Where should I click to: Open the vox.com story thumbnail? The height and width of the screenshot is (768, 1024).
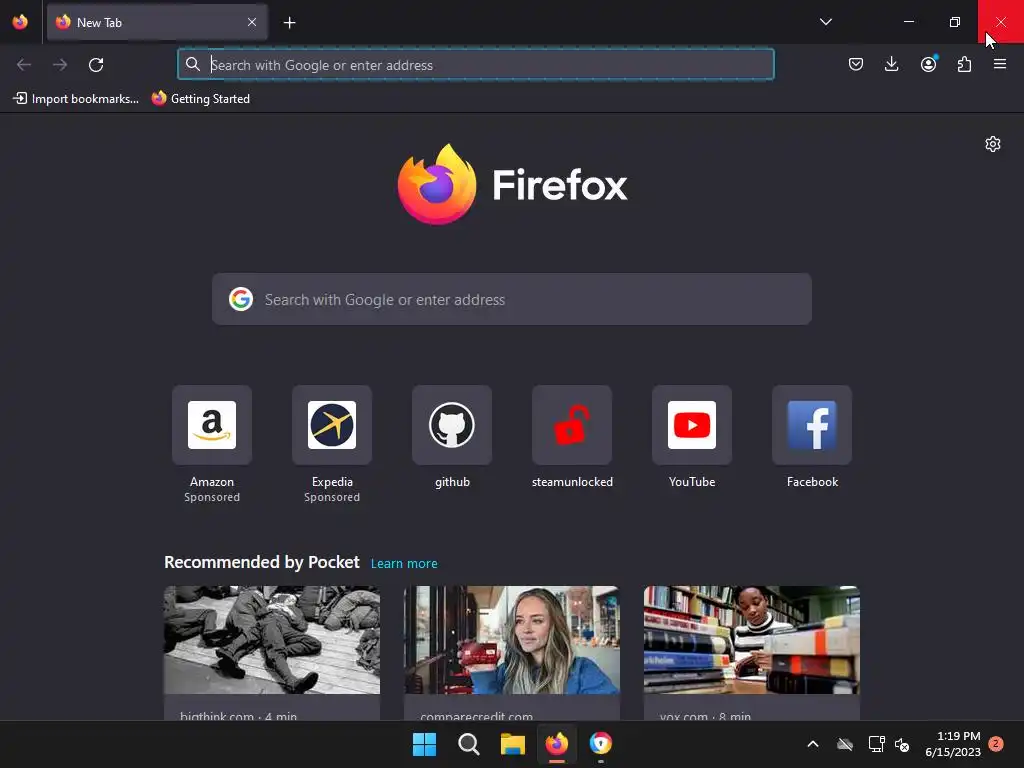pos(752,640)
